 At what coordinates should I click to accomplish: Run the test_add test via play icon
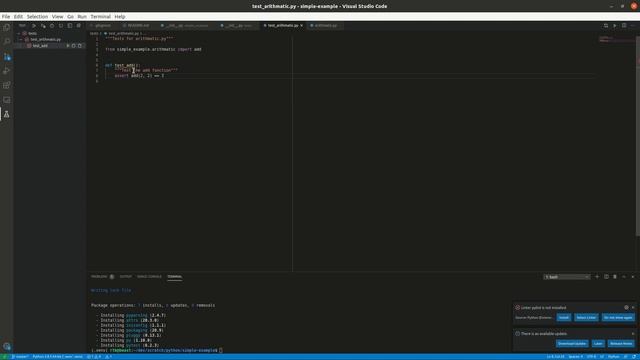[68, 46]
